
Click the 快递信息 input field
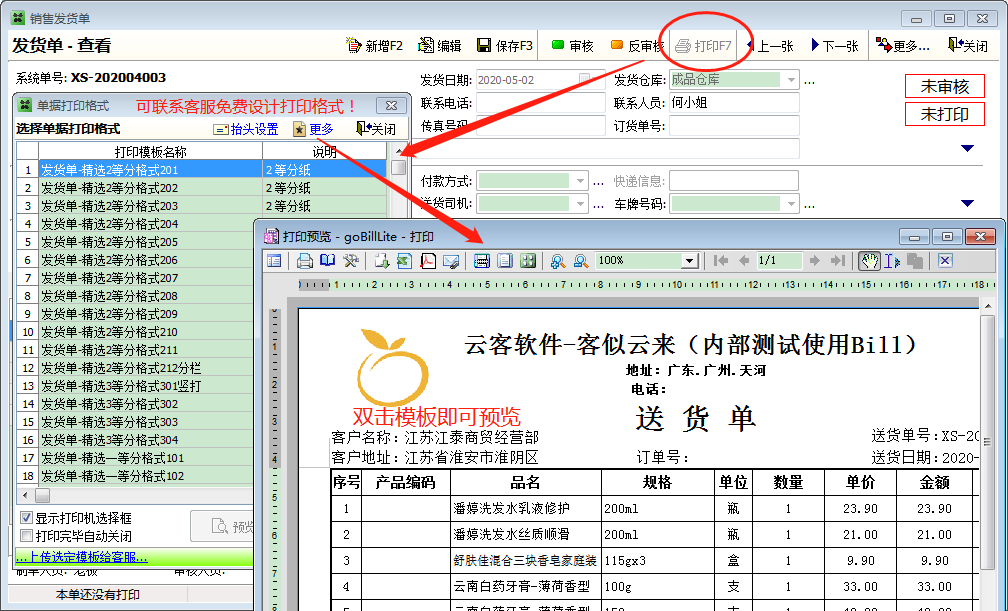(734, 181)
